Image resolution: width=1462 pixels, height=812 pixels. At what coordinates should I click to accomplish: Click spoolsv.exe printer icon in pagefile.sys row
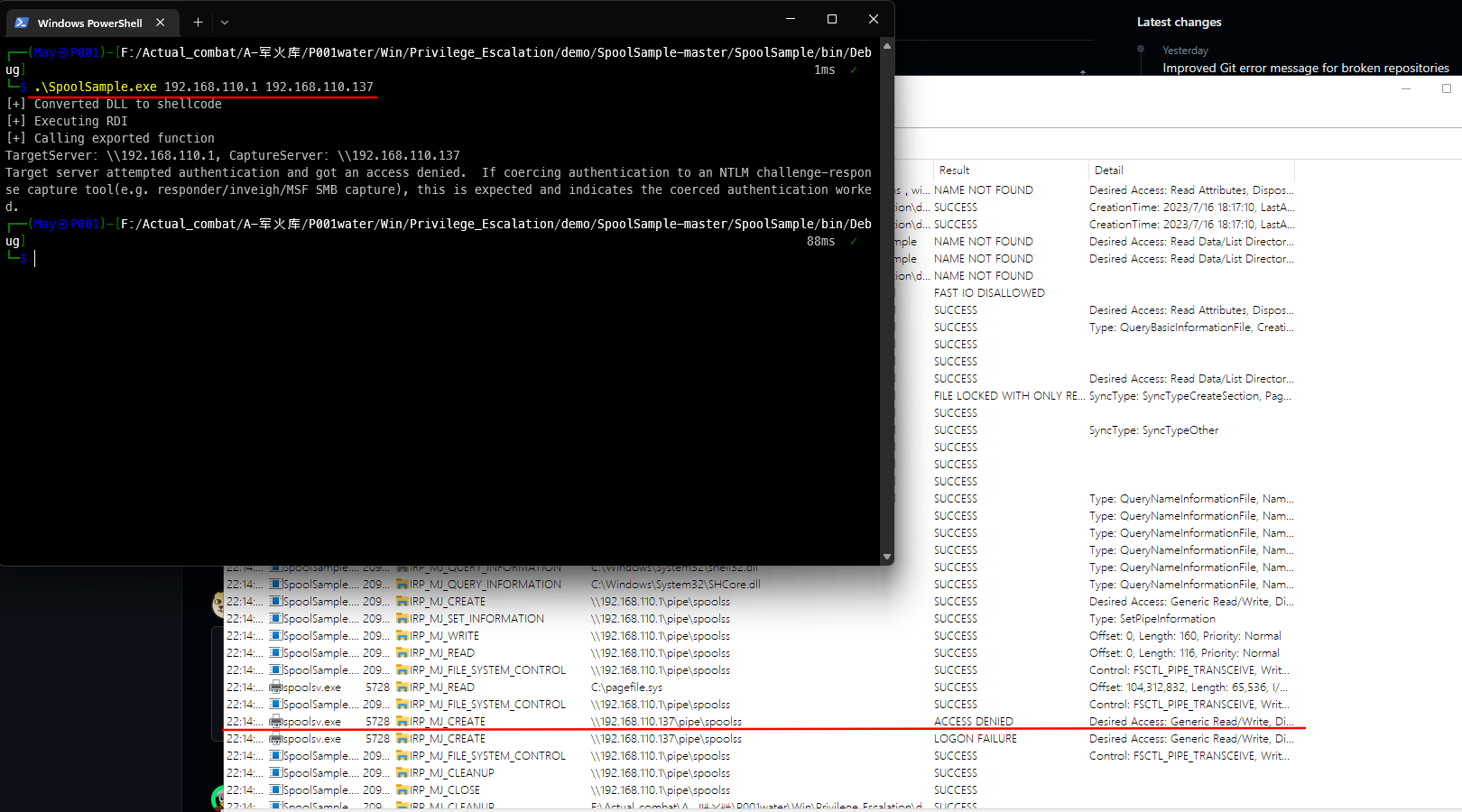pos(276,687)
